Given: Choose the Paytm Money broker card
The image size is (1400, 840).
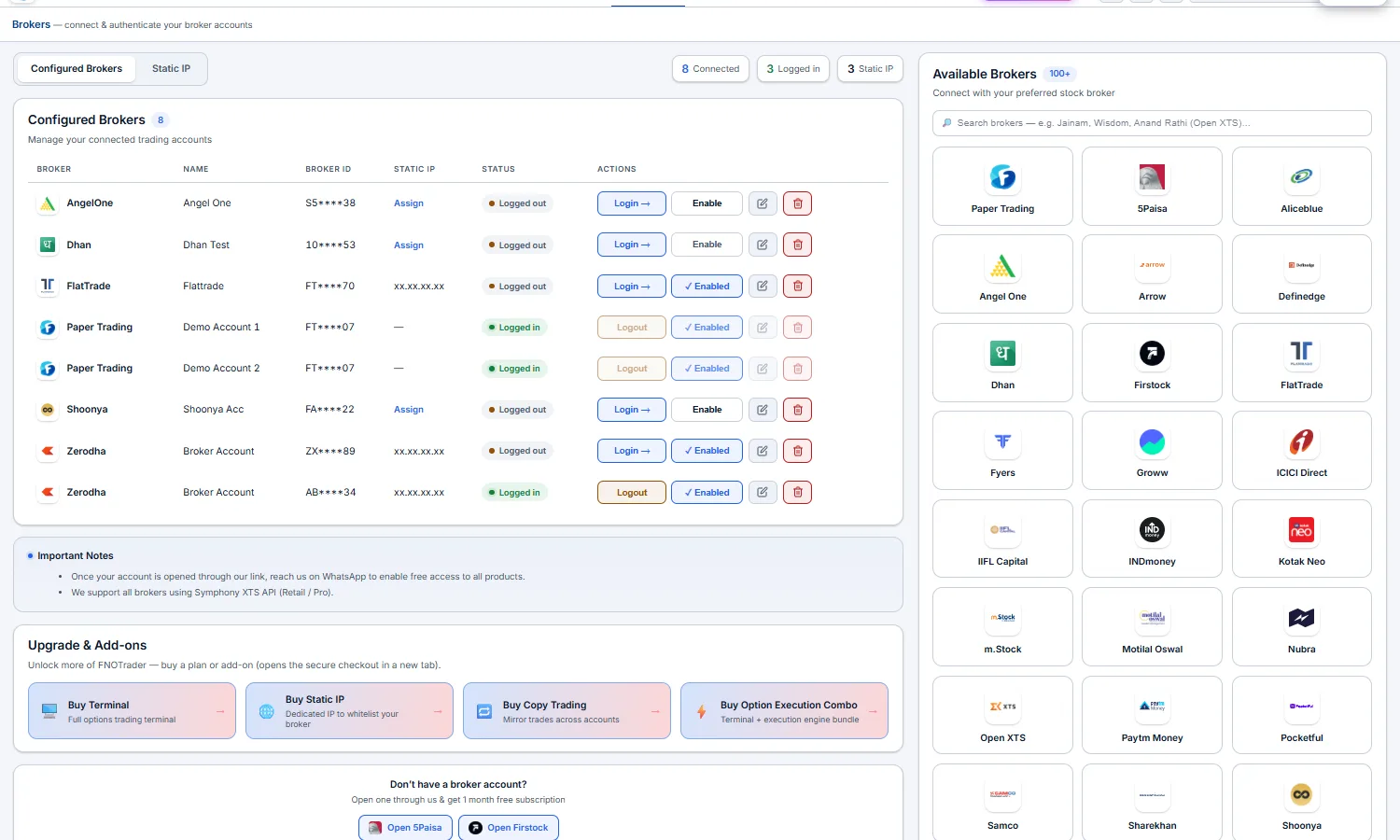Looking at the screenshot, I should pos(1152,716).
